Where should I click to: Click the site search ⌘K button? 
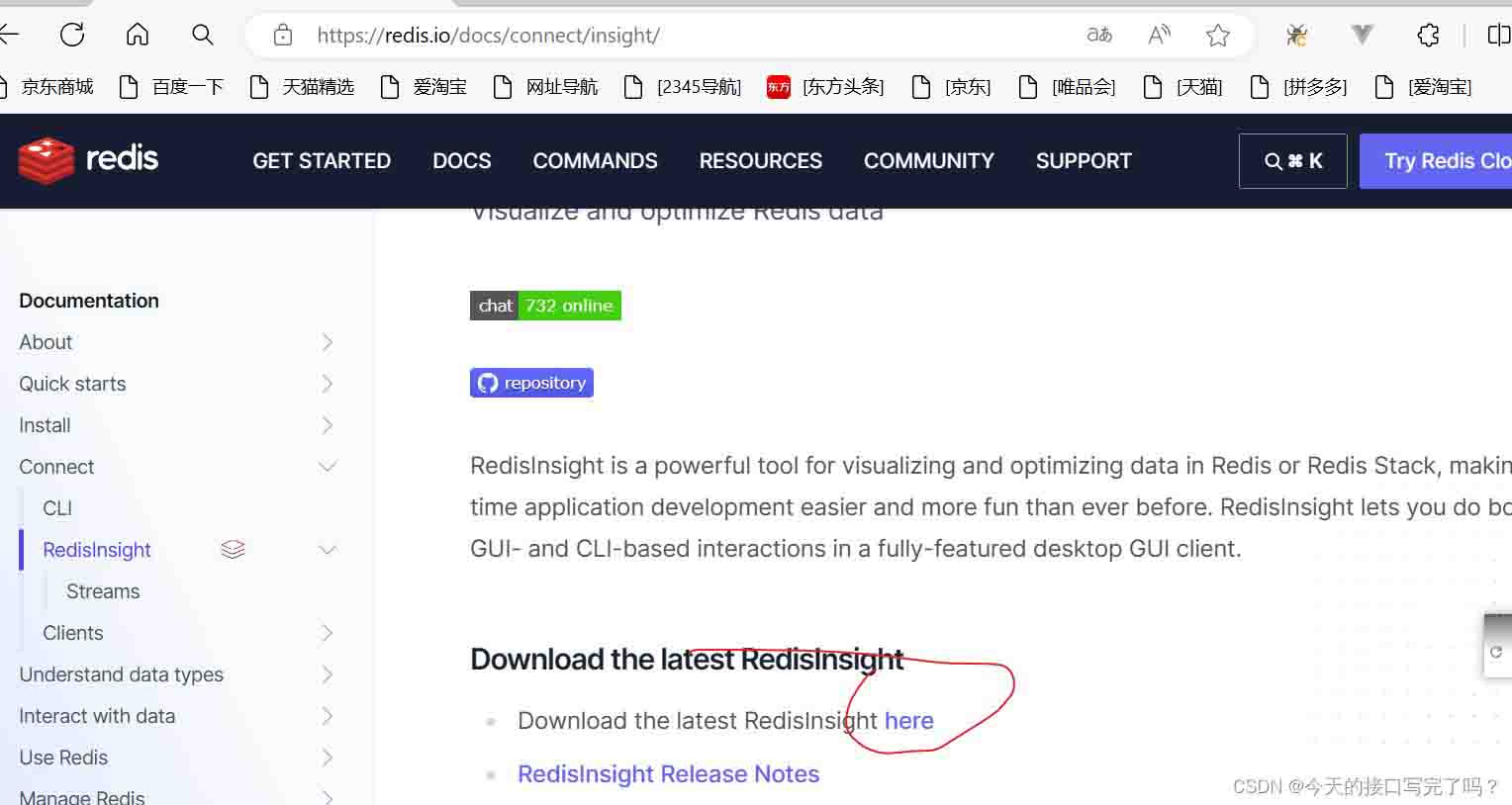click(x=1293, y=161)
